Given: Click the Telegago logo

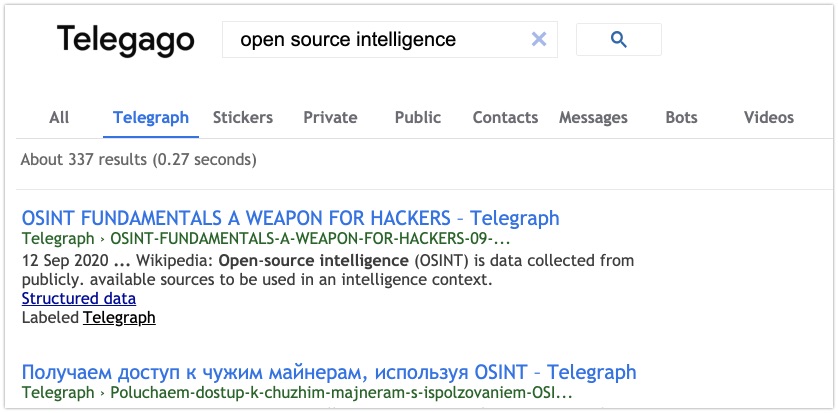Looking at the screenshot, I should pos(125,40).
